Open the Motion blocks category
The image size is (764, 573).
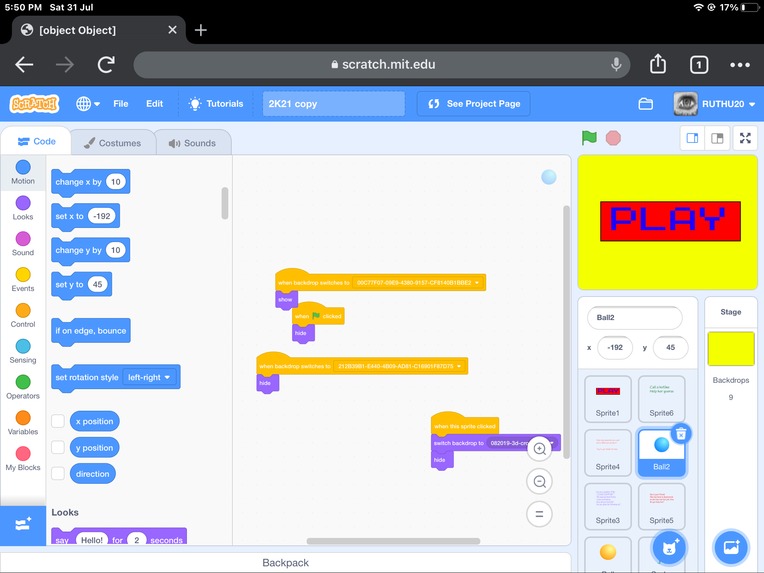point(23,172)
